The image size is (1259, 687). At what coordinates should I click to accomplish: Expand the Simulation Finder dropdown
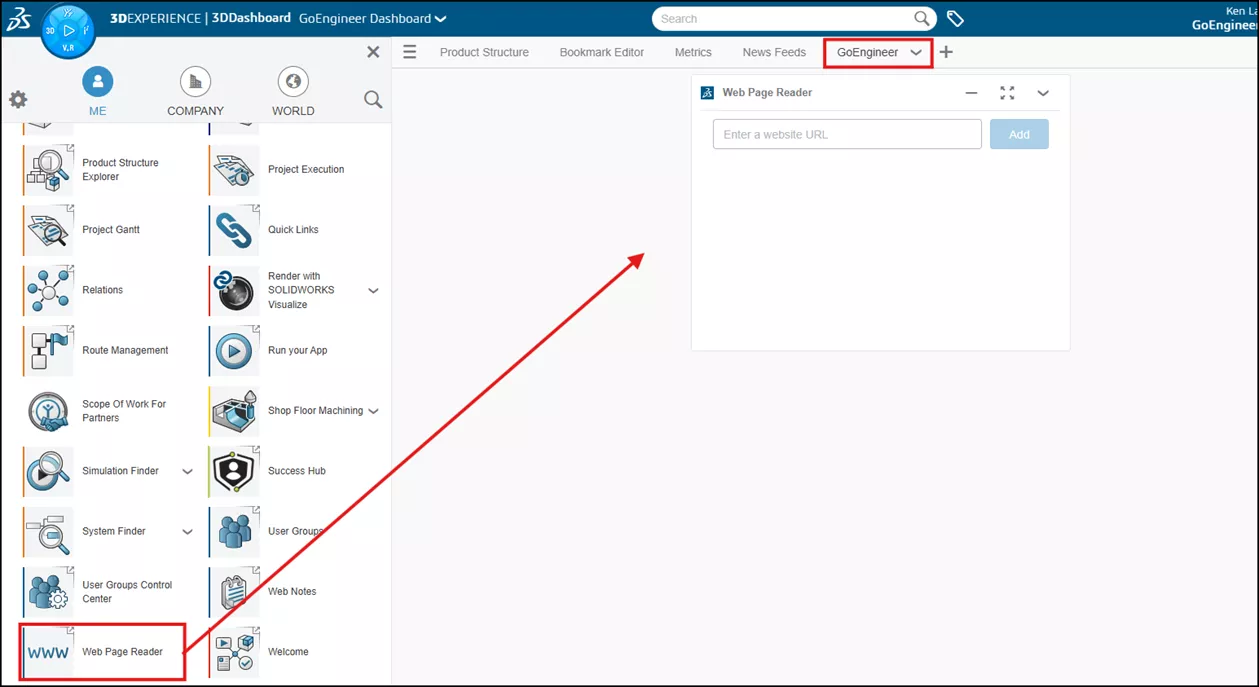[187, 471]
